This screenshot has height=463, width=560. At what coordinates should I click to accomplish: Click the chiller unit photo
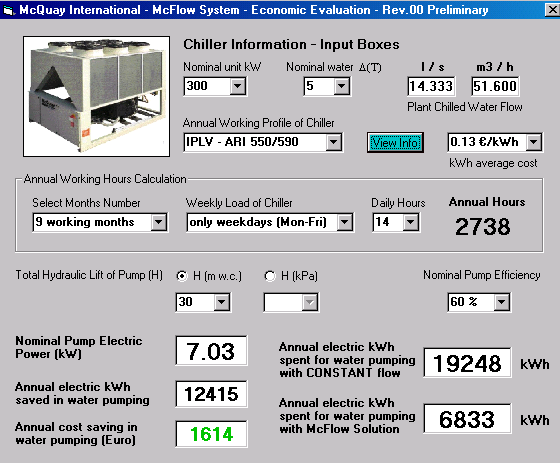pos(96,96)
